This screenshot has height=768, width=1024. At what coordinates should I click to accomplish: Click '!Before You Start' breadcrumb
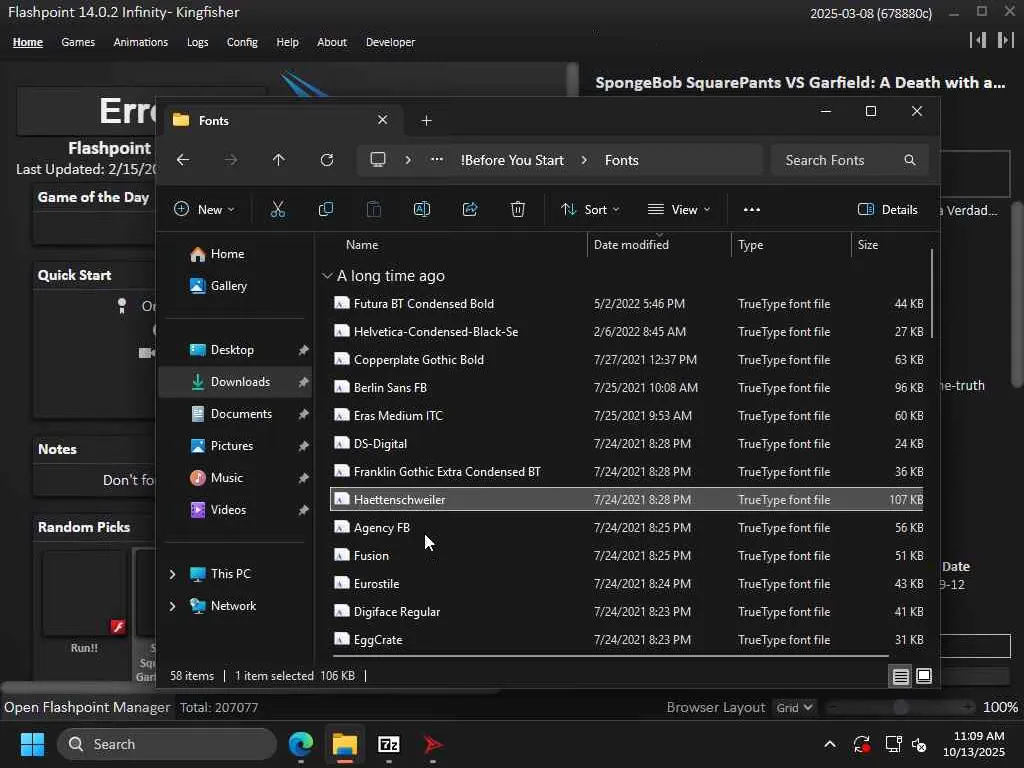[x=512, y=160]
